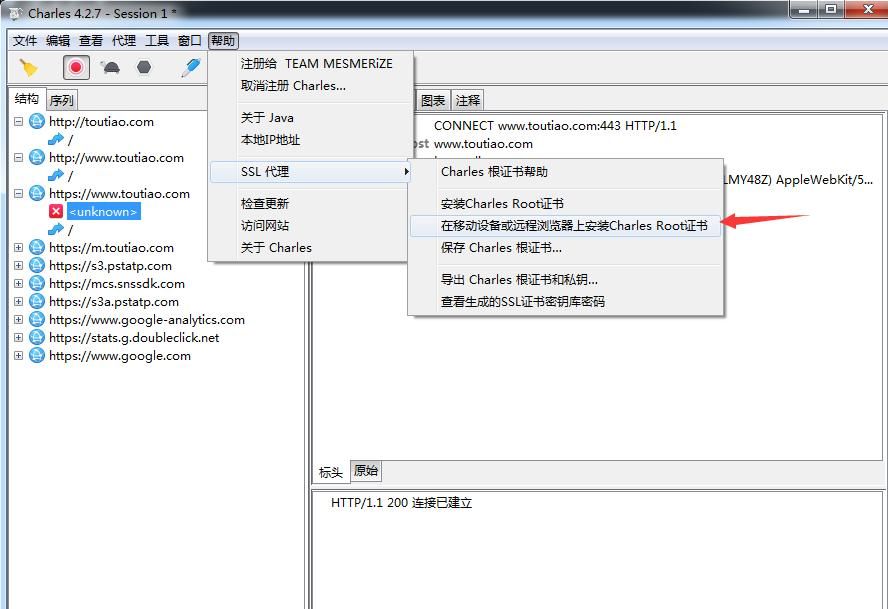
Task: Stop recording by clicking the red record icon
Action: 75,67
